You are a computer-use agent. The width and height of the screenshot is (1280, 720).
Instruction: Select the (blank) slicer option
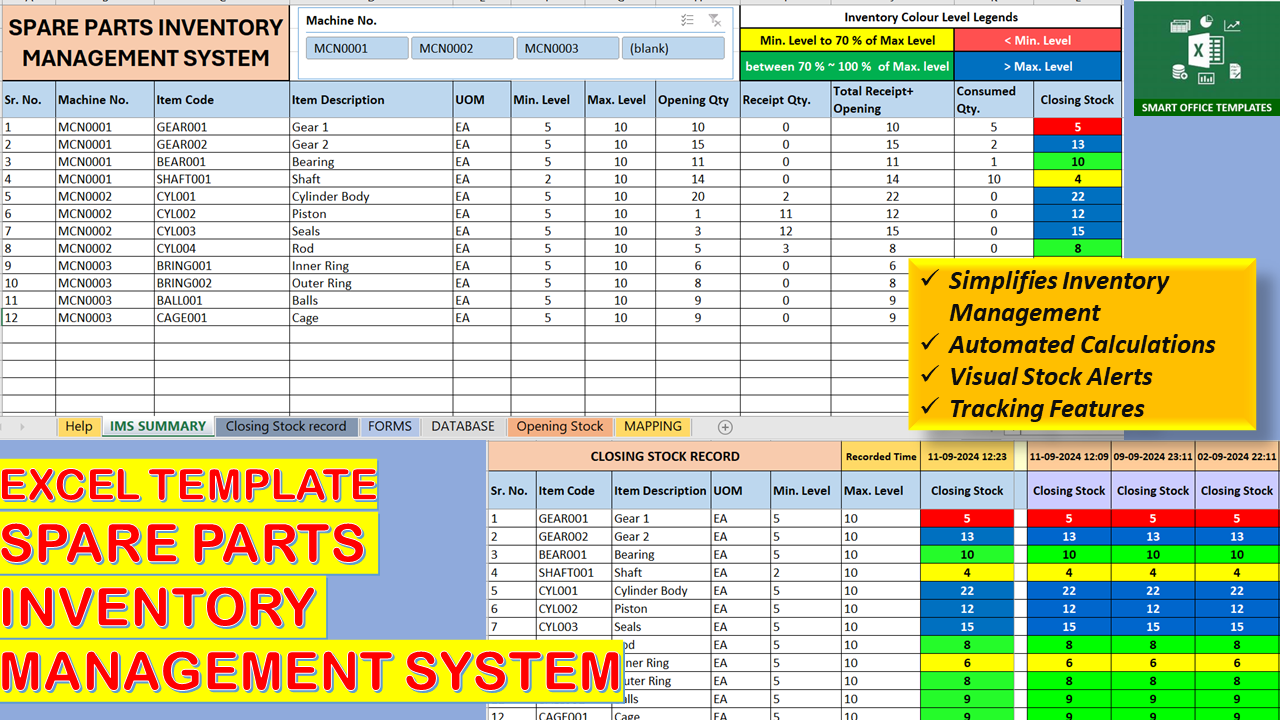(x=672, y=48)
